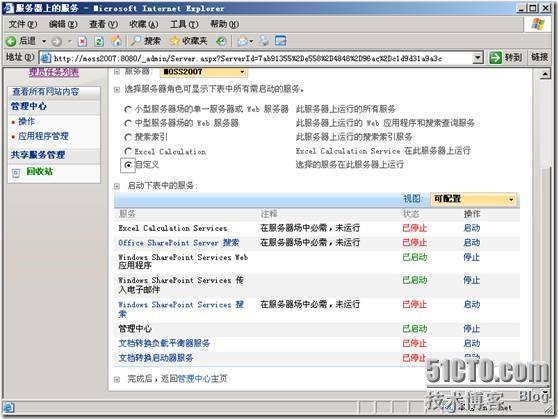Click the 管理中心 sidebar heading
The height and width of the screenshot is (419, 558).
tap(28, 106)
